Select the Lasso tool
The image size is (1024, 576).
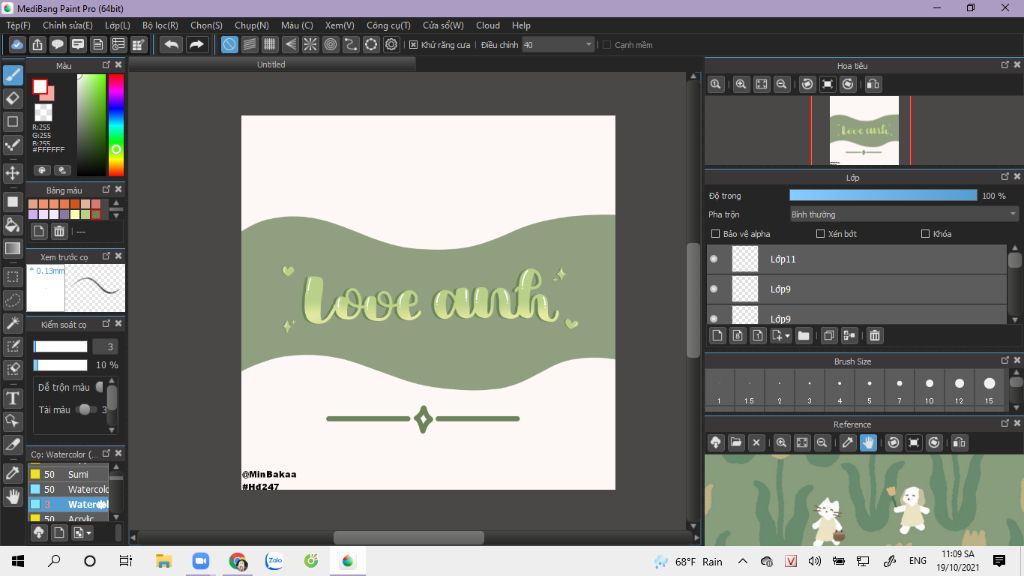tap(12, 300)
